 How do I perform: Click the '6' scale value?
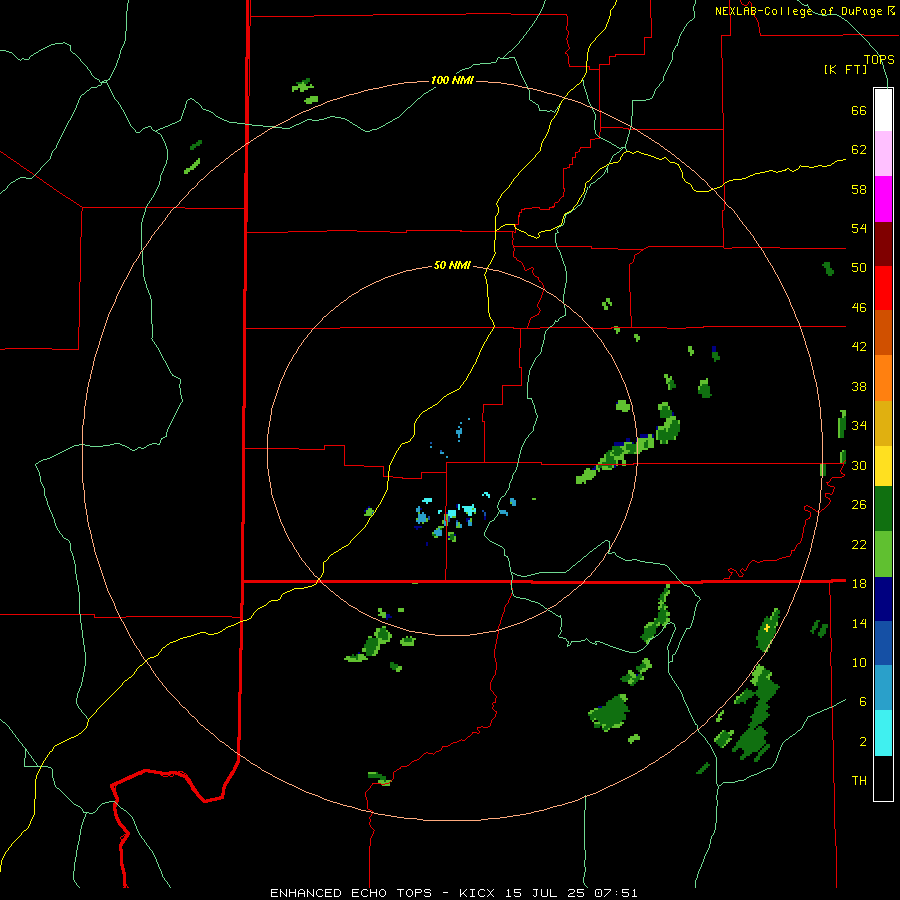point(863,702)
